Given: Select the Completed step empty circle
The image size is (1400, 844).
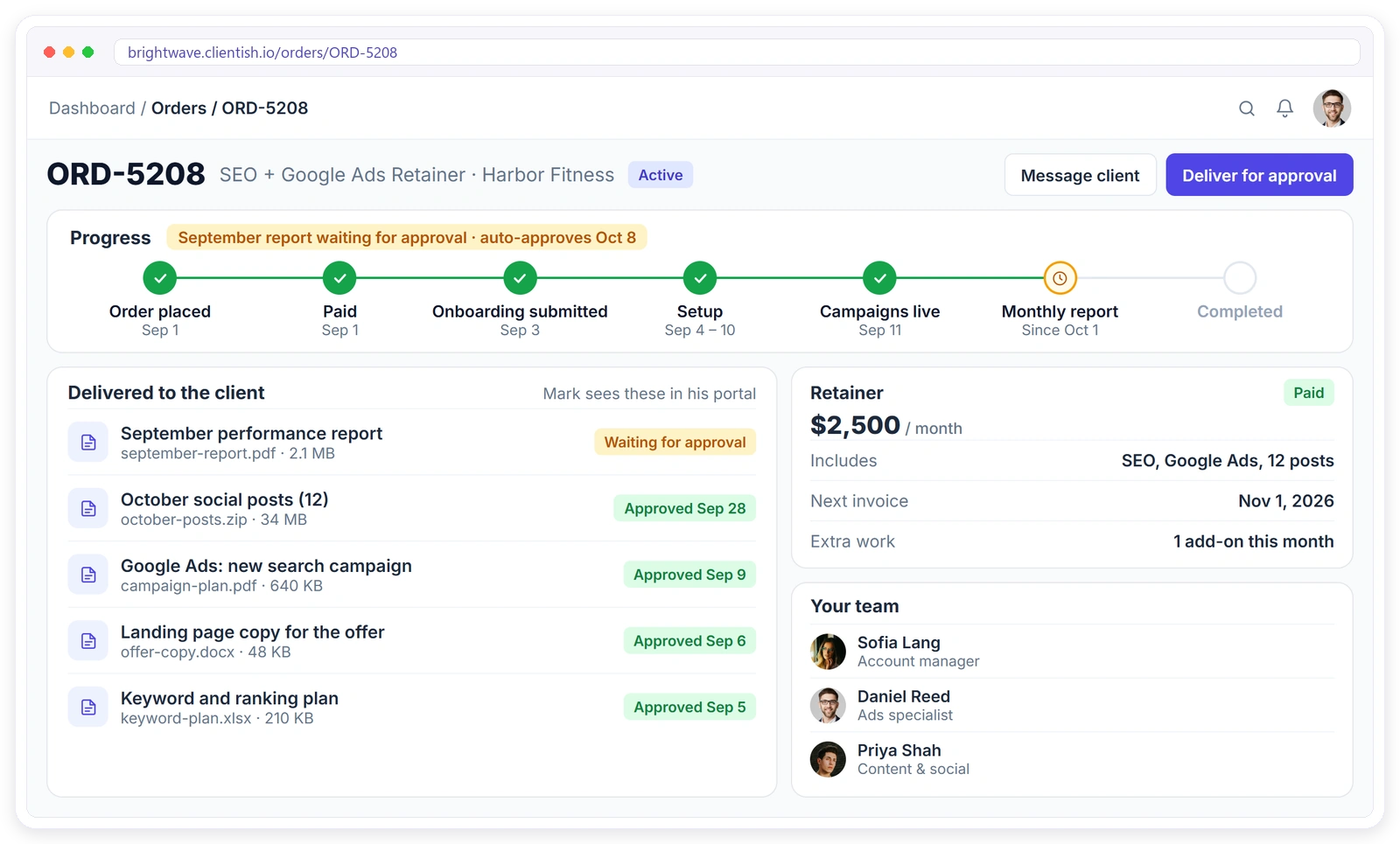Looking at the screenshot, I should [1240, 278].
